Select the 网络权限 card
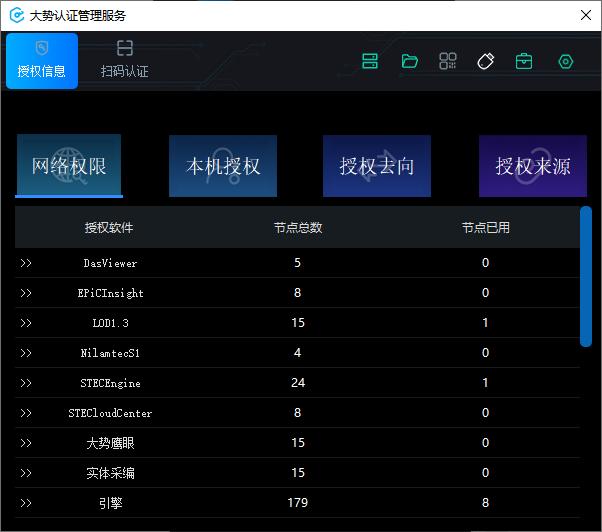 (69, 165)
